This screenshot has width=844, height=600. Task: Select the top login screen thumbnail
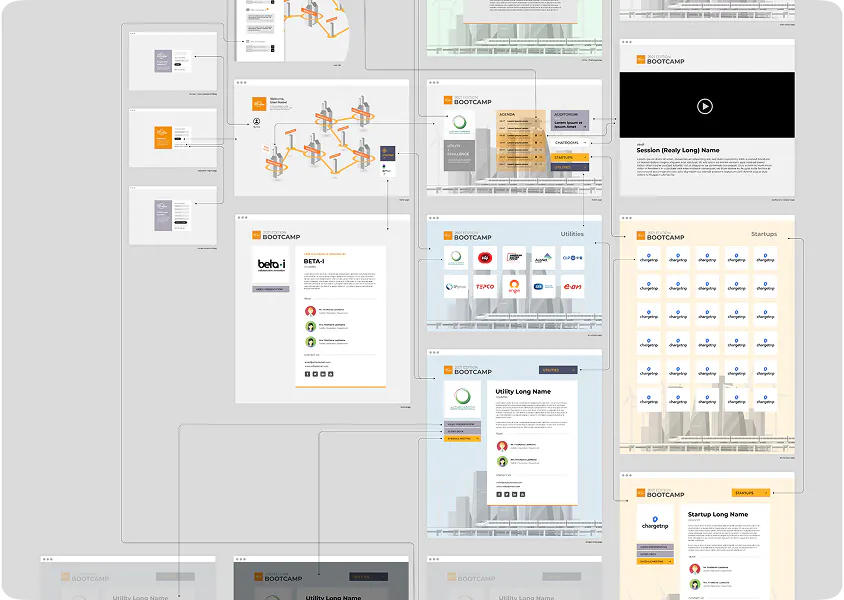173,61
